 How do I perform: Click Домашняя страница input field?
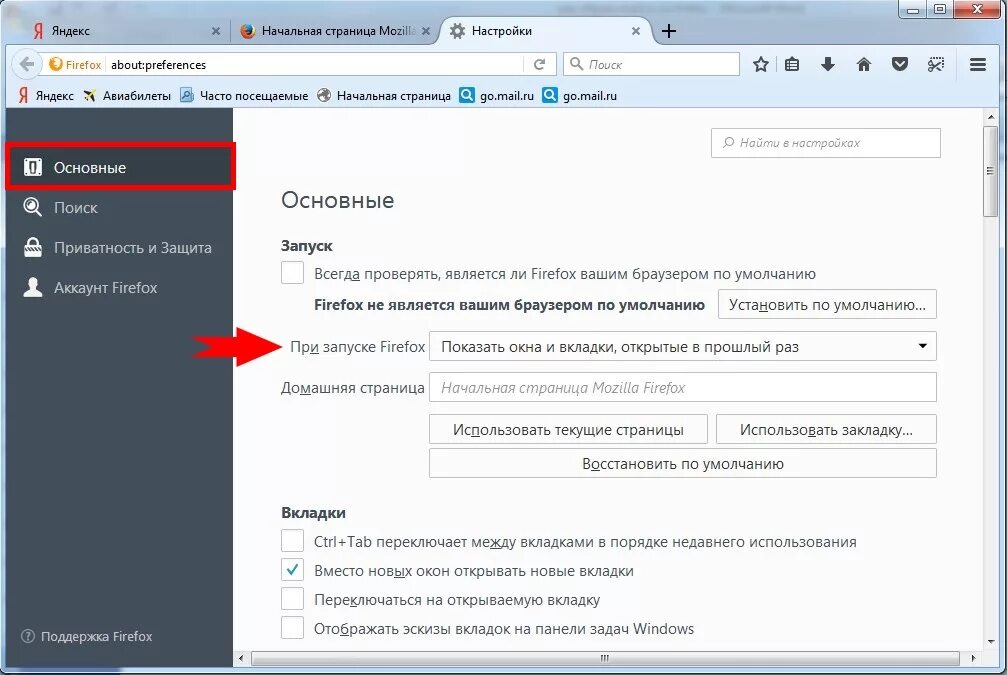click(x=683, y=387)
